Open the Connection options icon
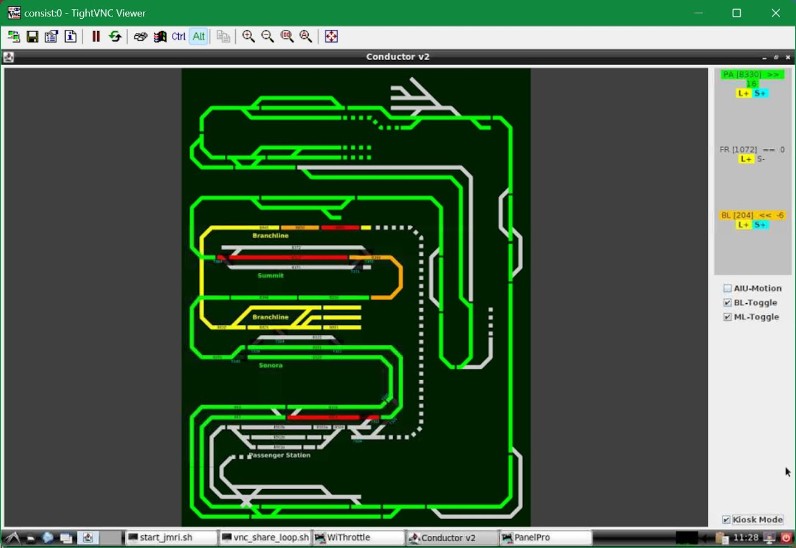The height and width of the screenshot is (548, 796). click(x=51, y=37)
